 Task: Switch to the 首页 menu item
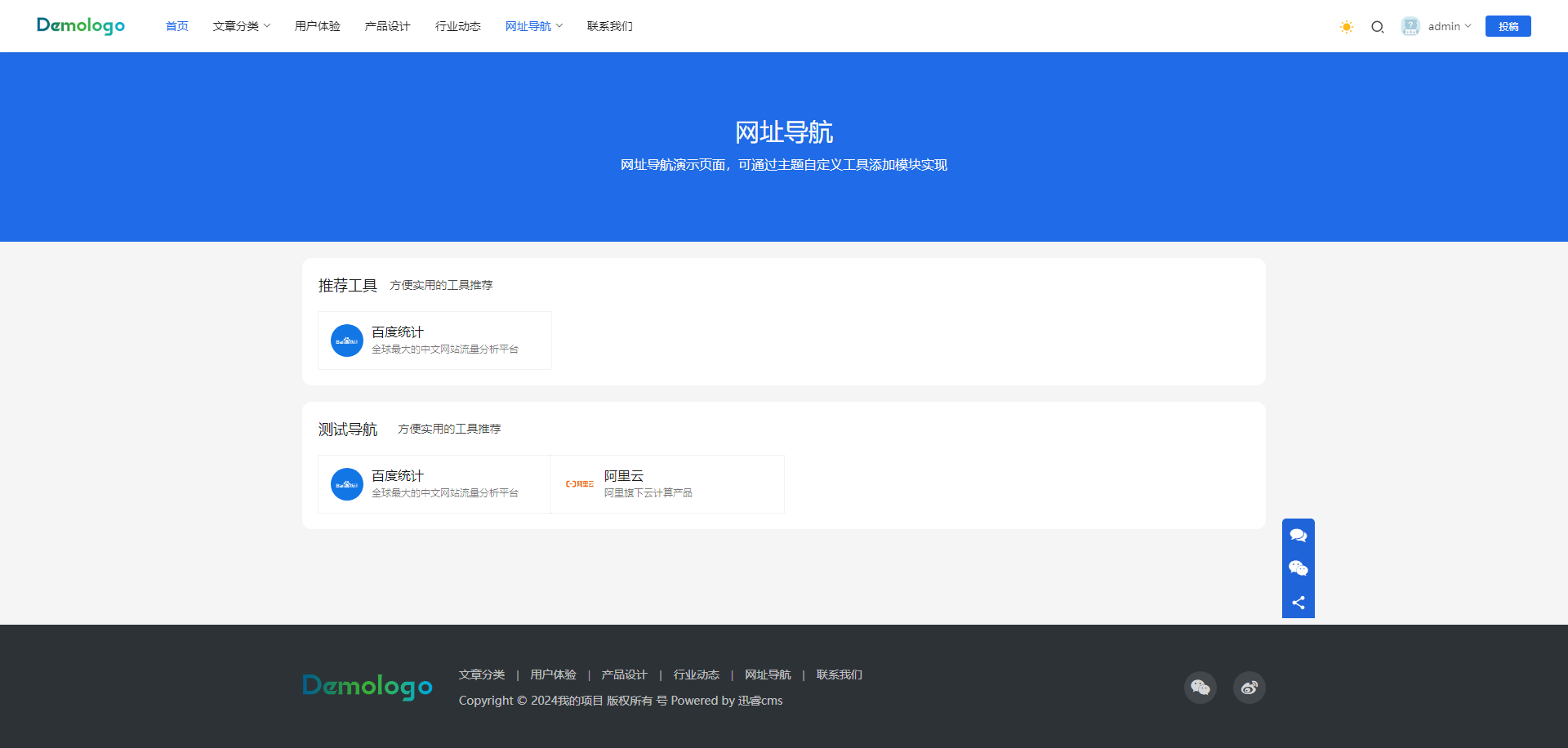[176, 25]
